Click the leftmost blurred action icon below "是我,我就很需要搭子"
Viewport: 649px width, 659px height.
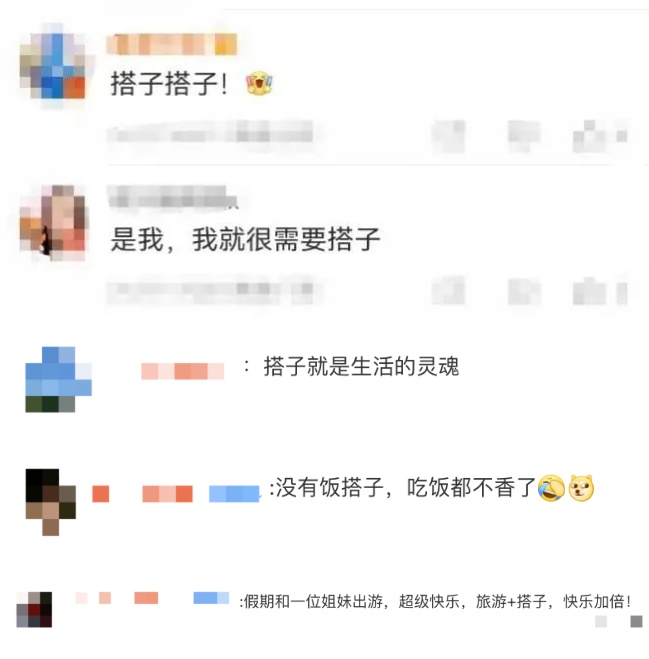[448, 291]
